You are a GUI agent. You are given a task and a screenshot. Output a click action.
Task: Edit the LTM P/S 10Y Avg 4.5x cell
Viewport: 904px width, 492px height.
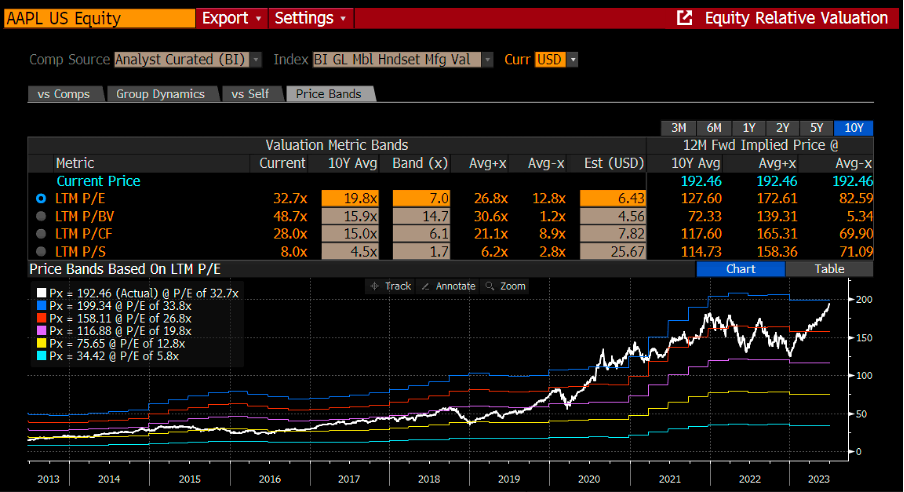click(350, 251)
